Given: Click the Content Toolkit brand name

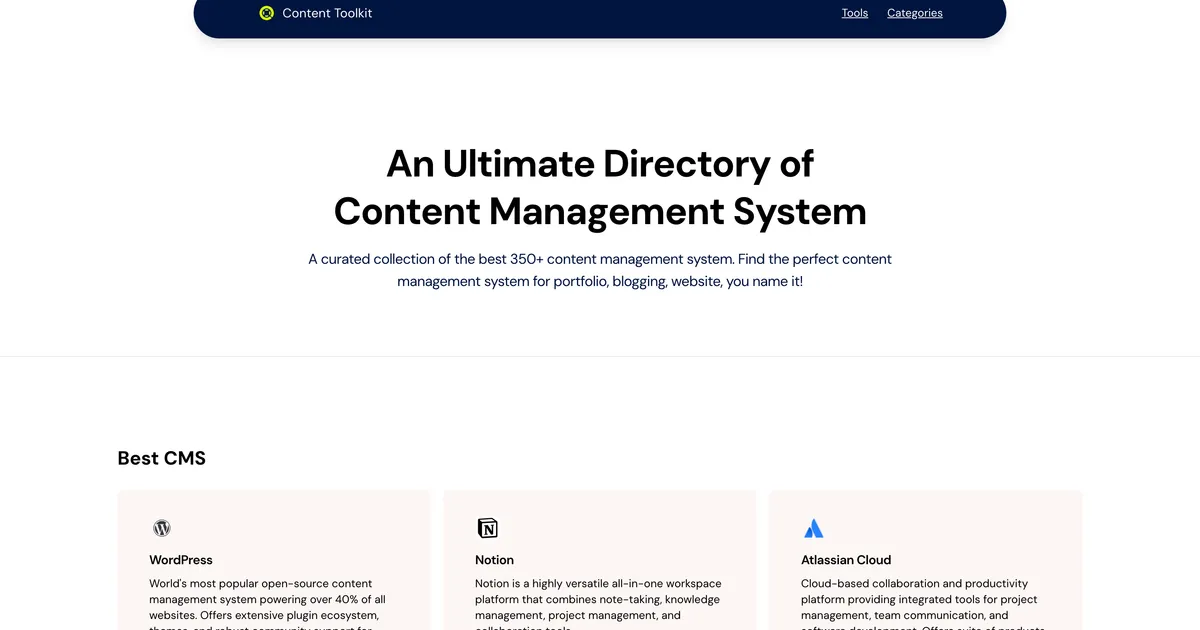Looking at the screenshot, I should [x=327, y=13].
